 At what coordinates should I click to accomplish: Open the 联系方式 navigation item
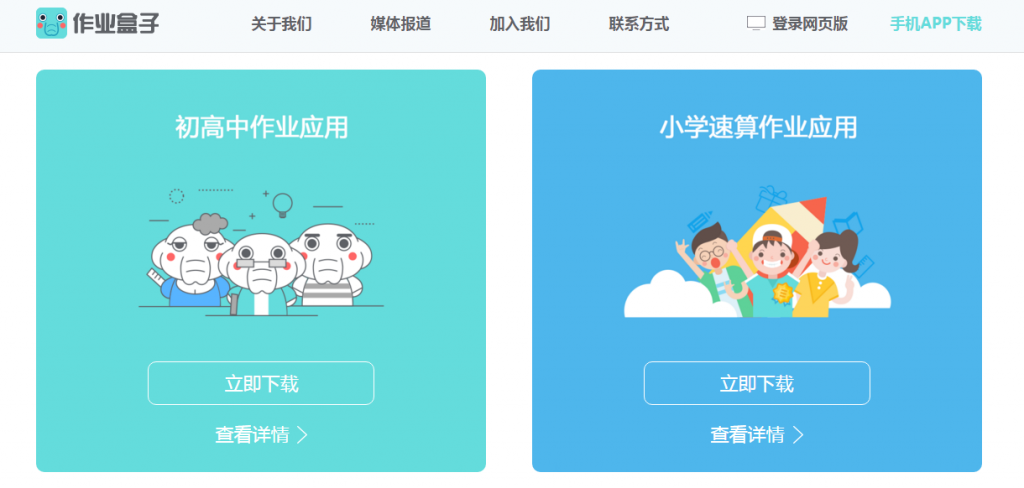(639, 25)
